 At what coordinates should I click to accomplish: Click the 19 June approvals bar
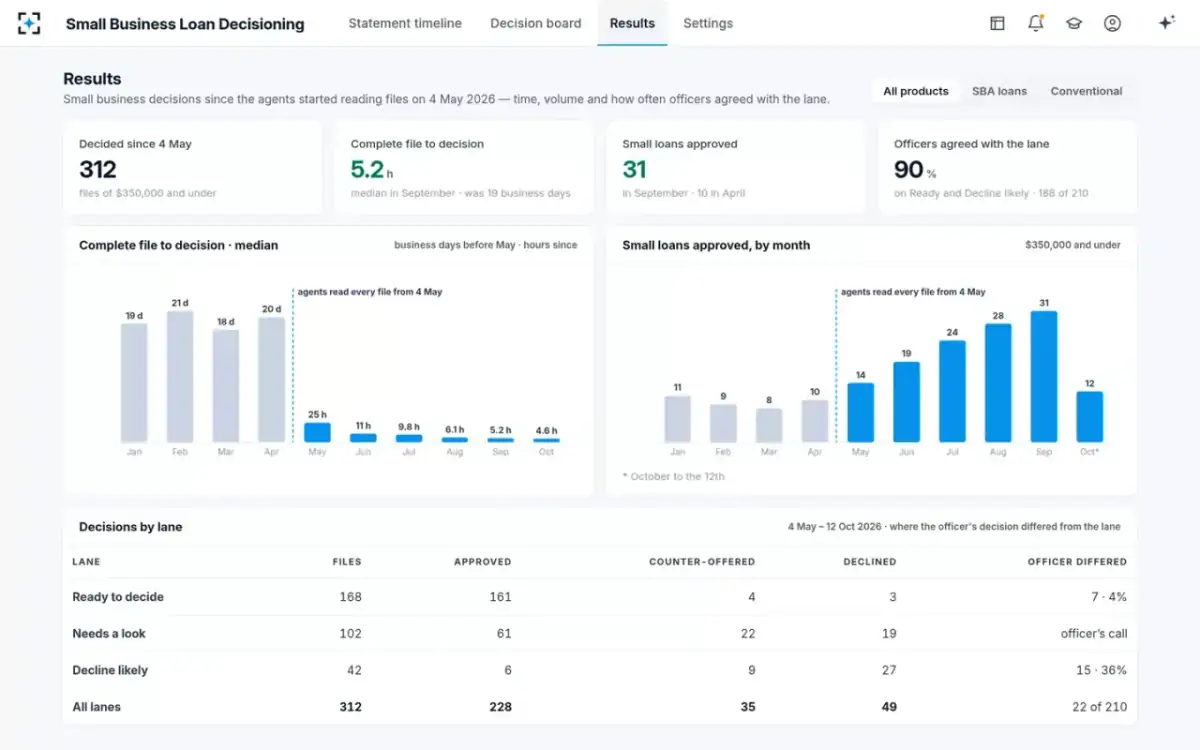[906, 402]
